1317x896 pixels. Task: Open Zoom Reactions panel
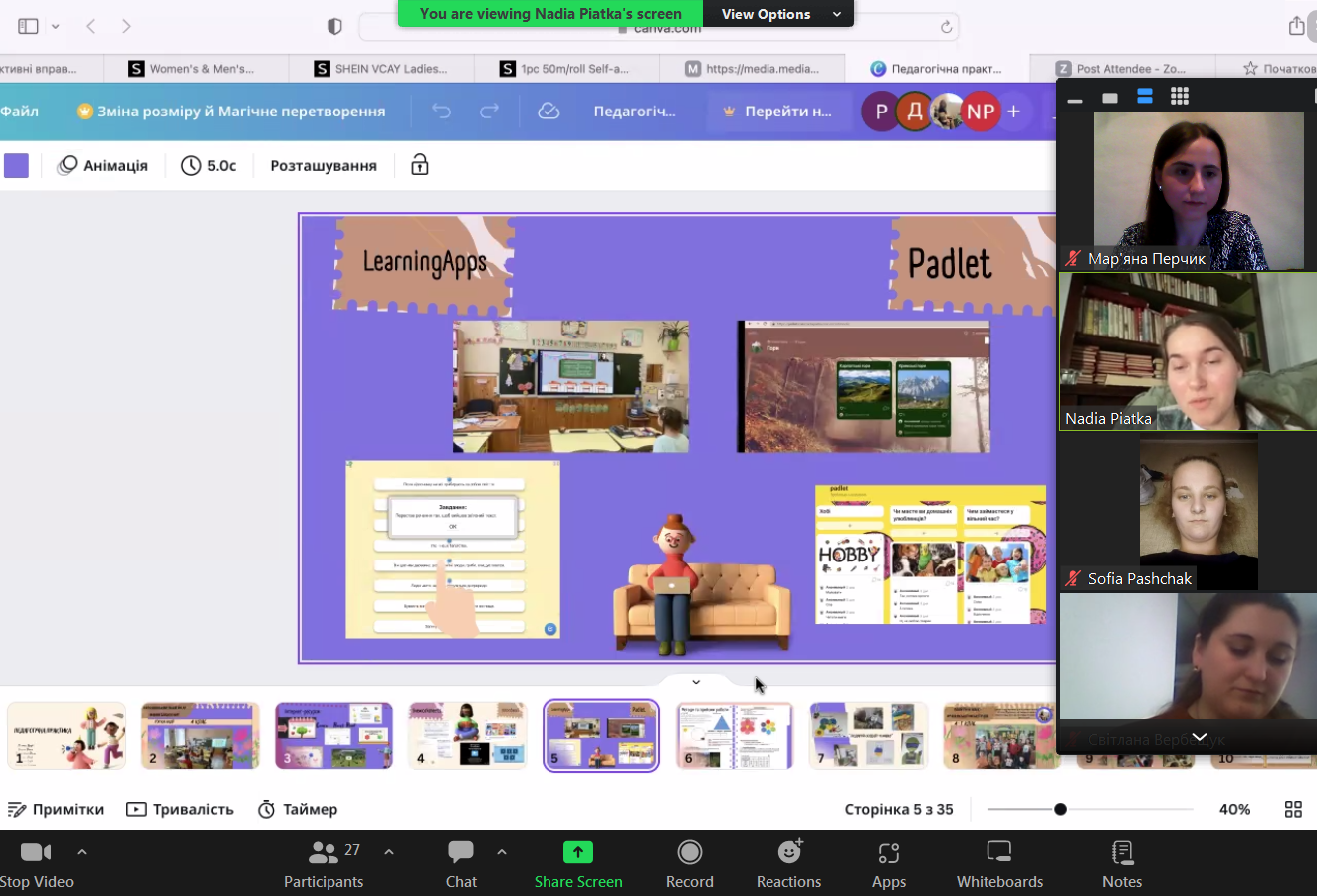(788, 864)
